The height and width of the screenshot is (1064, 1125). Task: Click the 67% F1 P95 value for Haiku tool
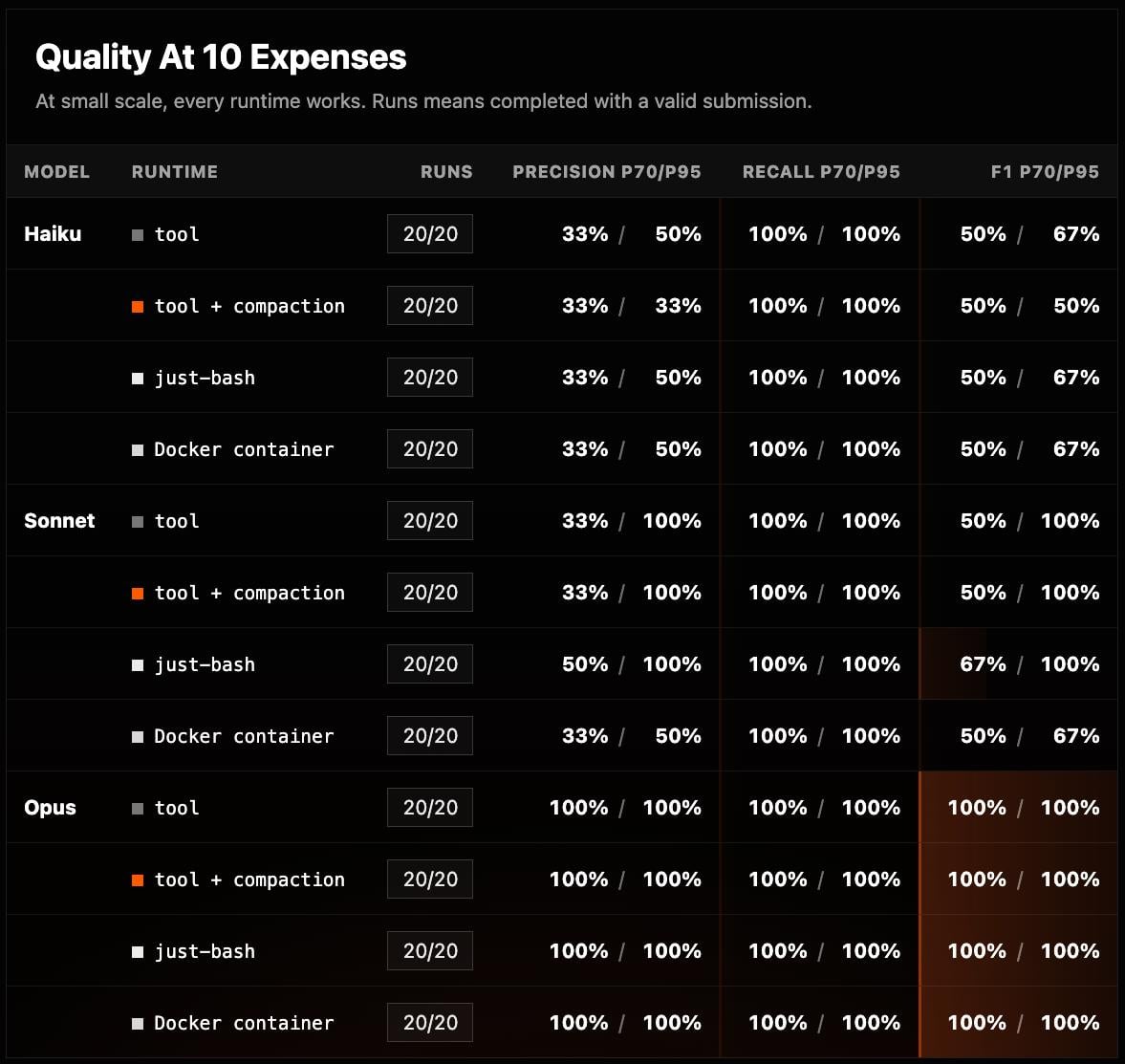click(x=1076, y=234)
